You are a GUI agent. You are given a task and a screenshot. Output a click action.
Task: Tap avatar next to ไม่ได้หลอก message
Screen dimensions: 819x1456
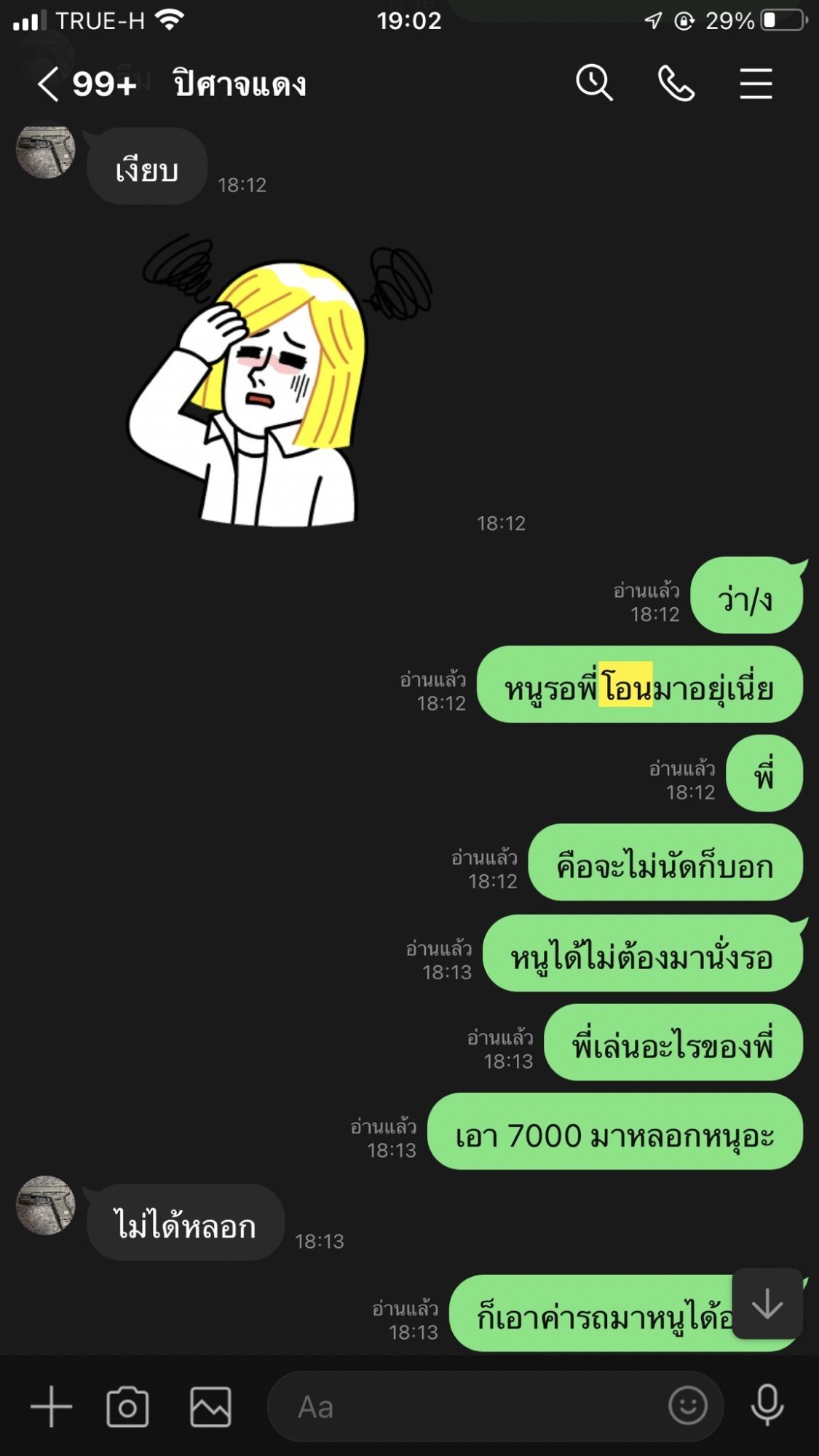[45, 1206]
